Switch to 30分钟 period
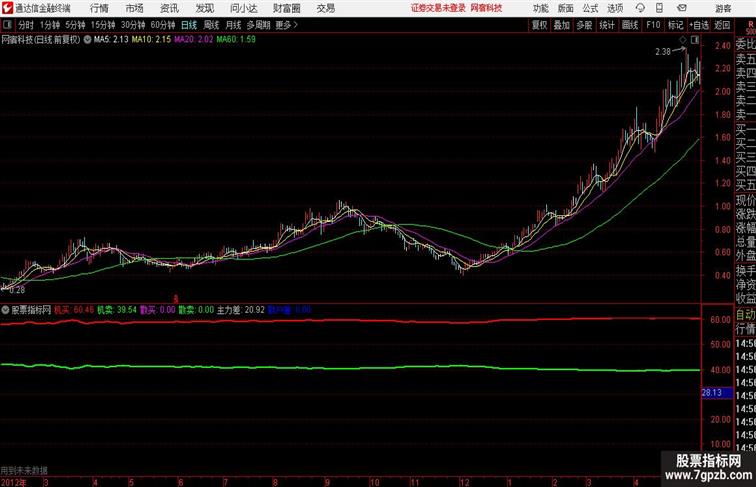The width and height of the screenshot is (756, 487). (x=133, y=25)
